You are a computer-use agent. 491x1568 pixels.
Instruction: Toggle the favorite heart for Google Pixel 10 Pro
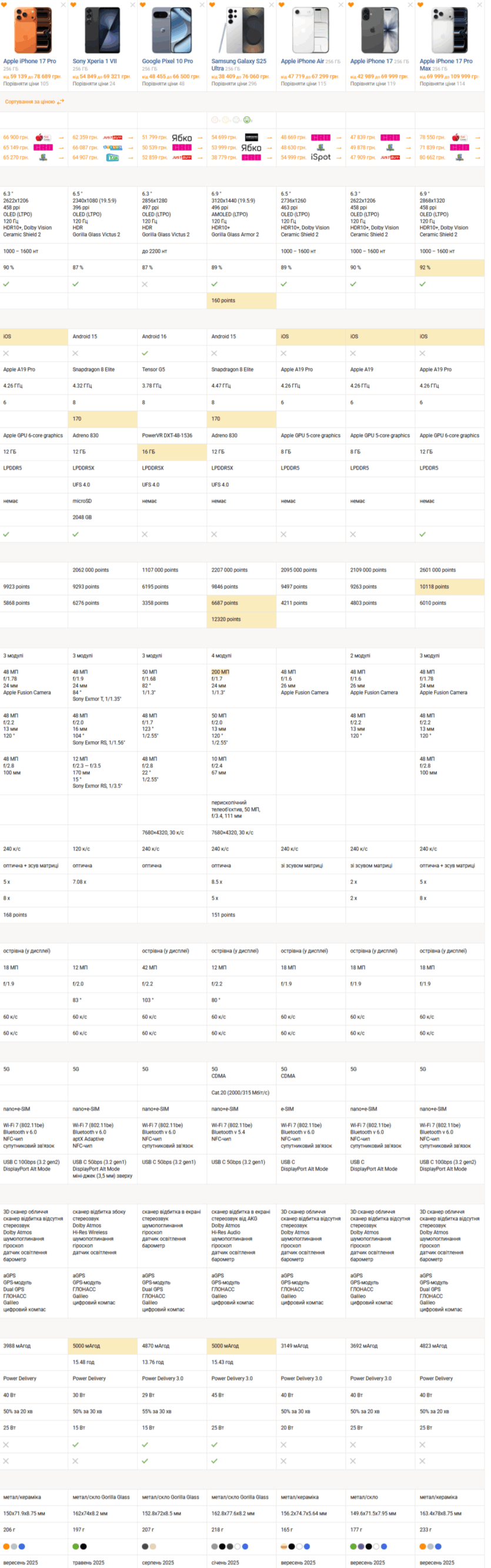(143, 5)
